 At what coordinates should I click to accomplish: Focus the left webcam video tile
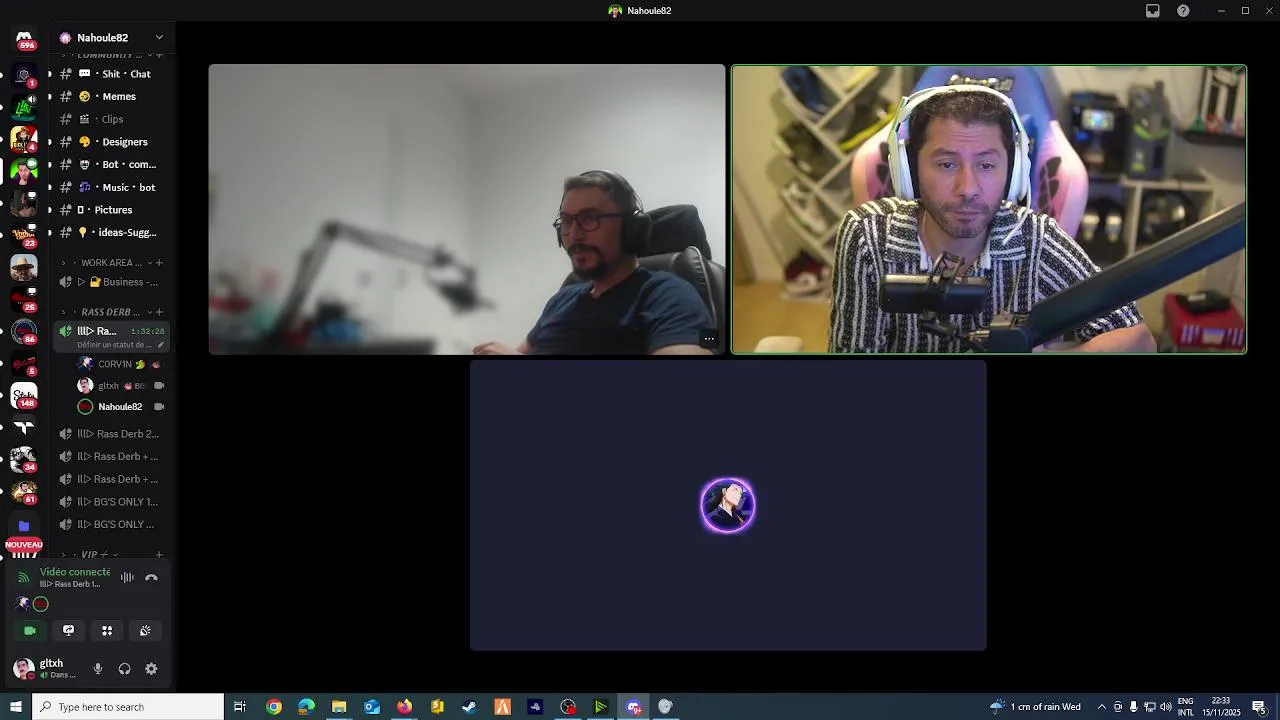[x=467, y=209]
